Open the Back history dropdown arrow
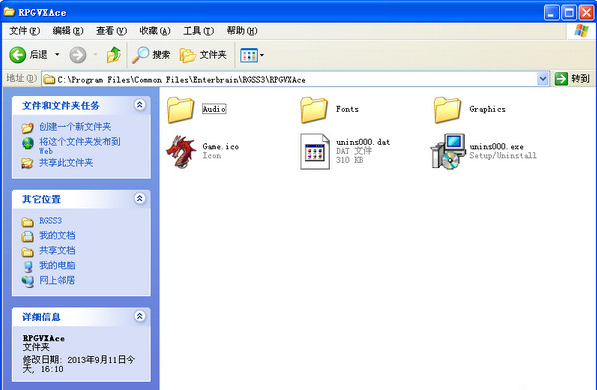Screen dimensions: 597x390 pyautogui.click(x=57, y=55)
